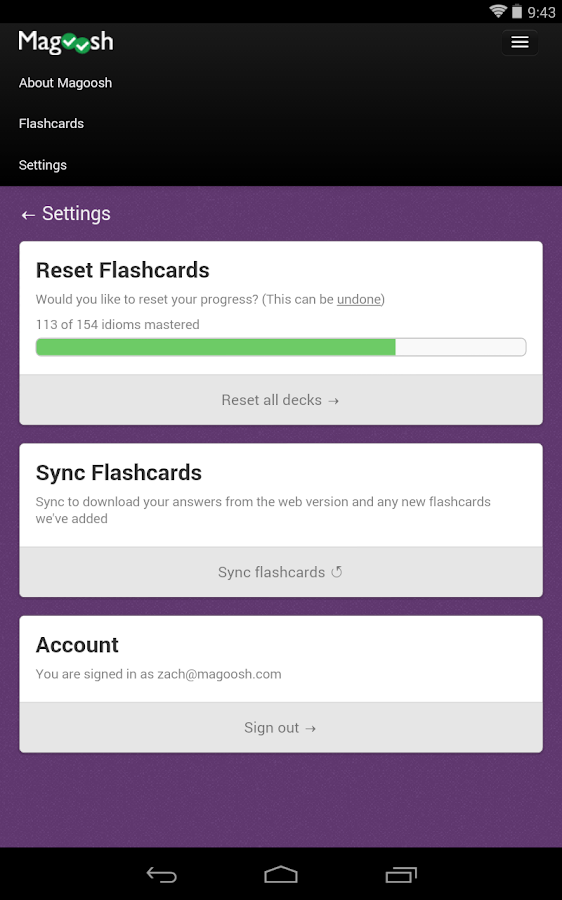Tap the idioms mastered progress bar
This screenshot has width=562, height=900.
click(x=281, y=347)
